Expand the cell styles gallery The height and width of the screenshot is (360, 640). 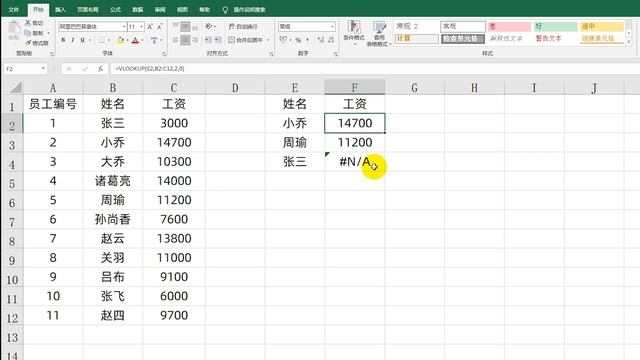point(629,42)
